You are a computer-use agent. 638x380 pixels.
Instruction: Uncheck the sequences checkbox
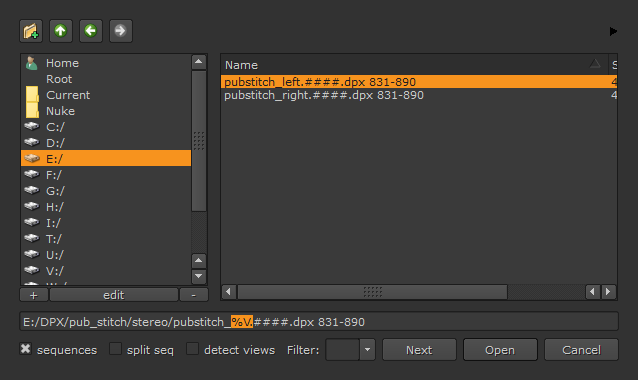click(26, 349)
